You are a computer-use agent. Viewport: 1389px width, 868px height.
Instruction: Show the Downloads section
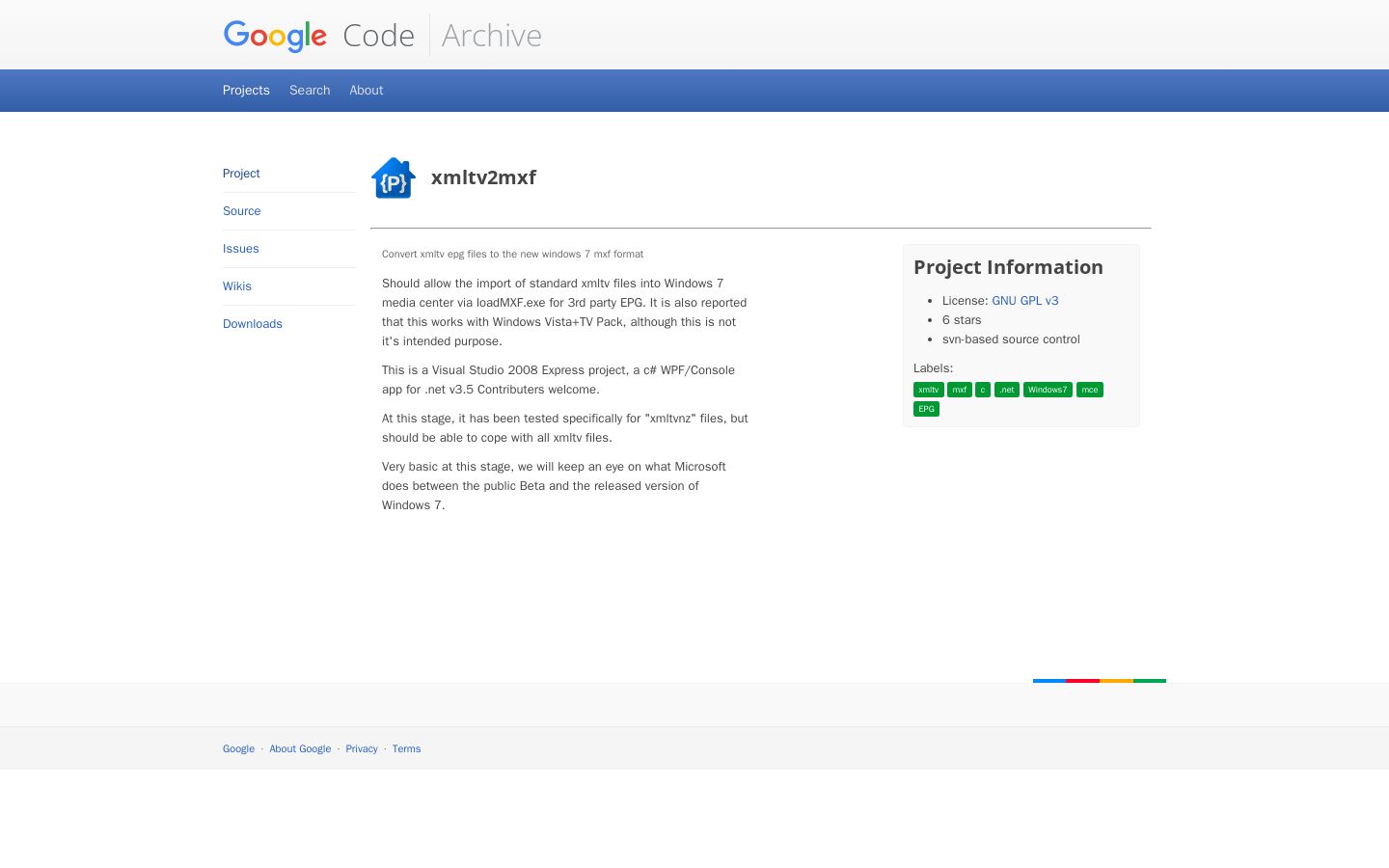[253, 324]
